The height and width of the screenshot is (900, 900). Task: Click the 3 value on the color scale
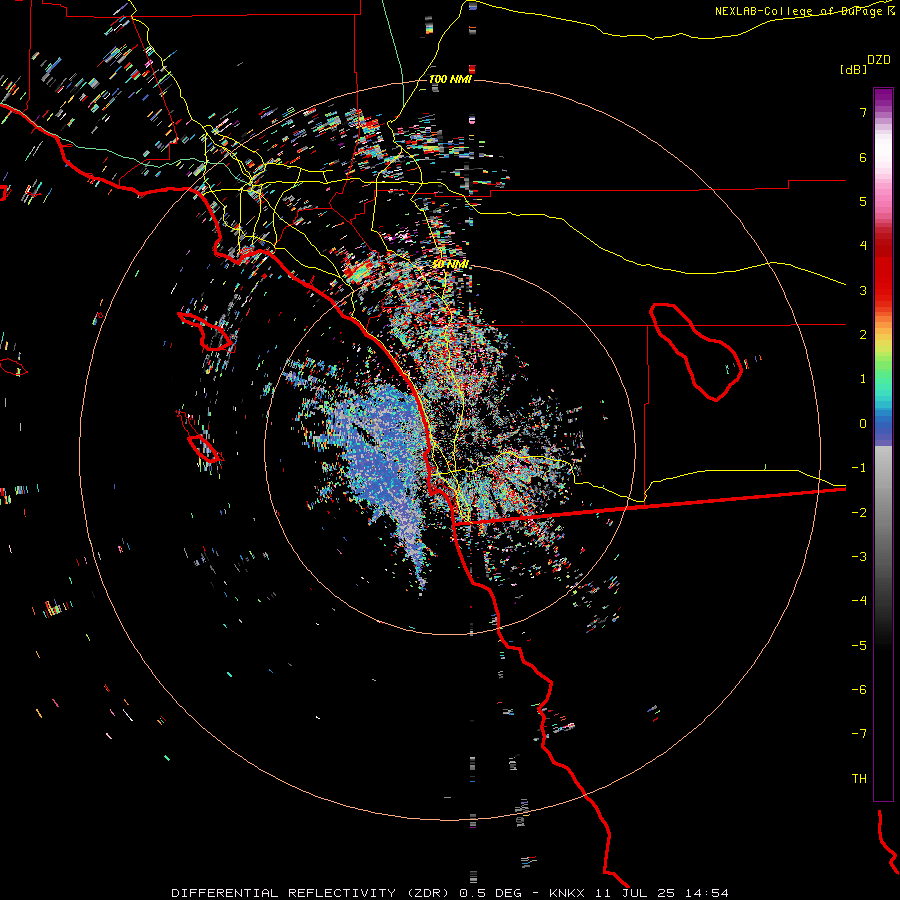click(863, 290)
